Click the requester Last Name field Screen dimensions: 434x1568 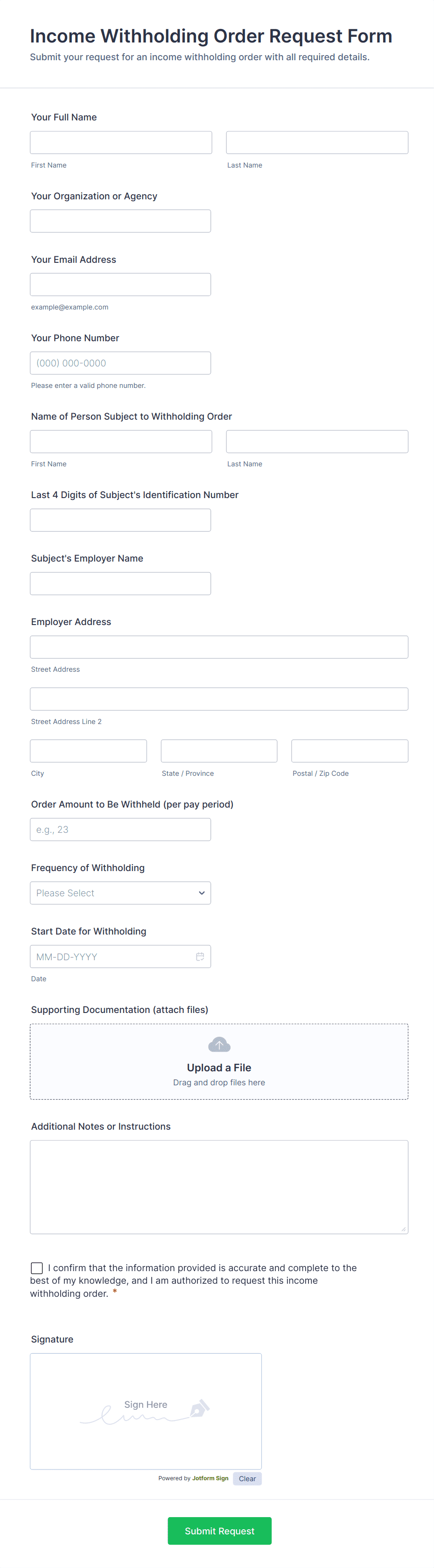pyautogui.click(x=317, y=142)
